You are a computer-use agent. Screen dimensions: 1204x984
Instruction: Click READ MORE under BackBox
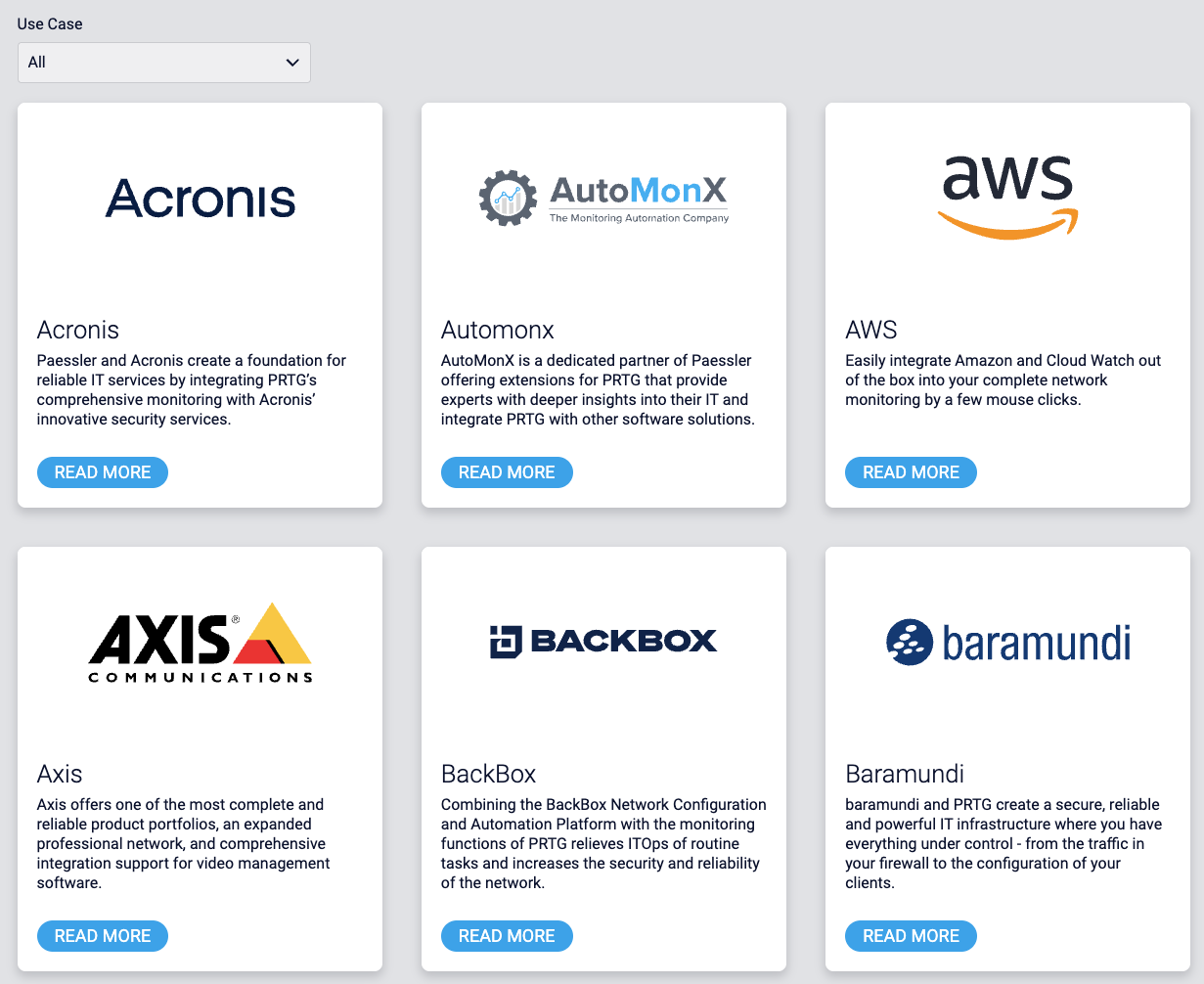pos(507,936)
